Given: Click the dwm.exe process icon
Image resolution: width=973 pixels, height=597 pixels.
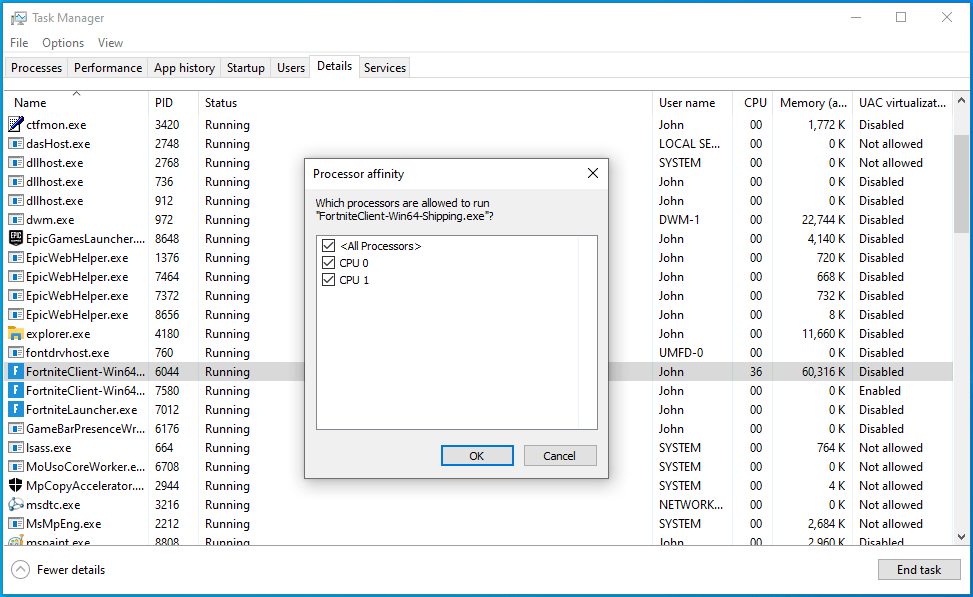Looking at the screenshot, I should (x=16, y=220).
